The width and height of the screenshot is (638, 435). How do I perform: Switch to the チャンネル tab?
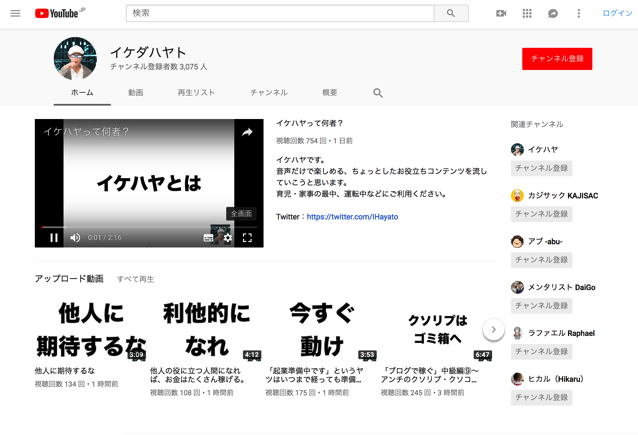point(269,93)
